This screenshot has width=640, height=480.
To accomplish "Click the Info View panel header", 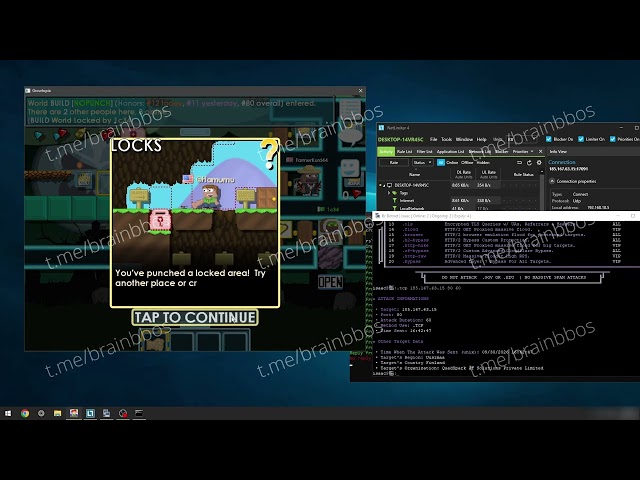I will pos(558,151).
